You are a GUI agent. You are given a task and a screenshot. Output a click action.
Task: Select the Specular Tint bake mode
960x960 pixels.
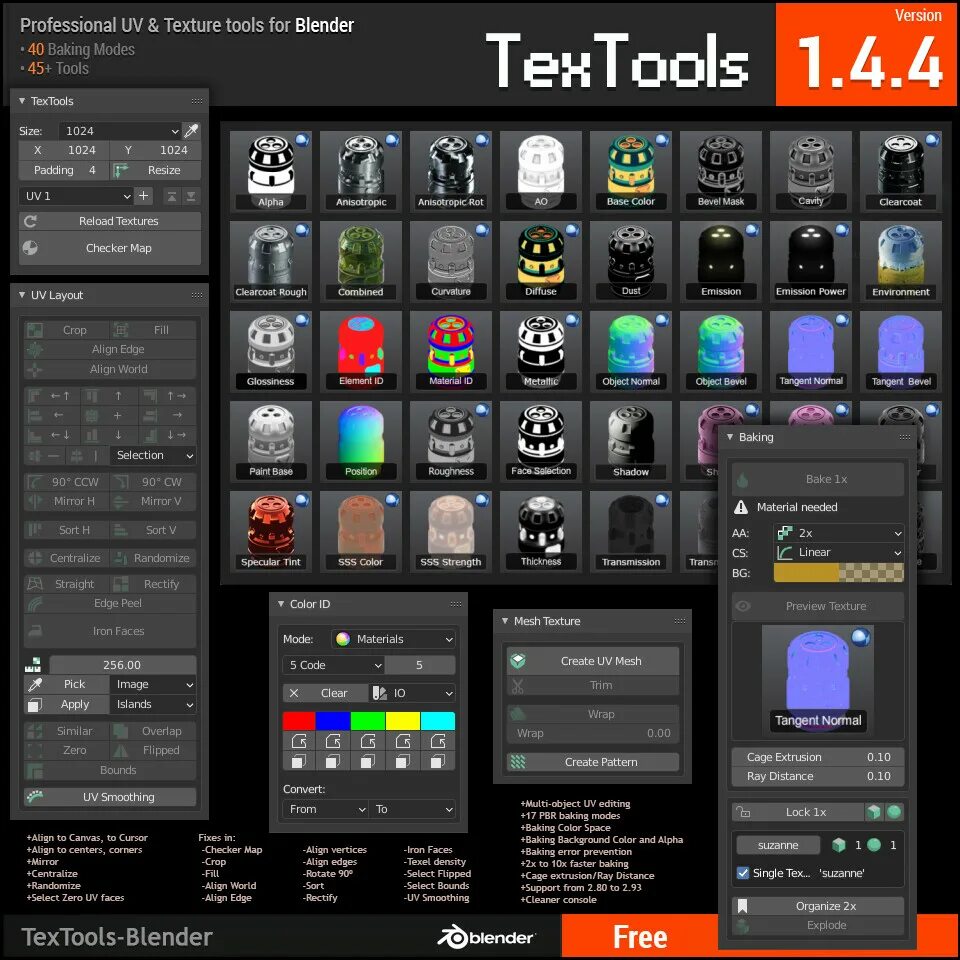pyautogui.click(x=271, y=531)
